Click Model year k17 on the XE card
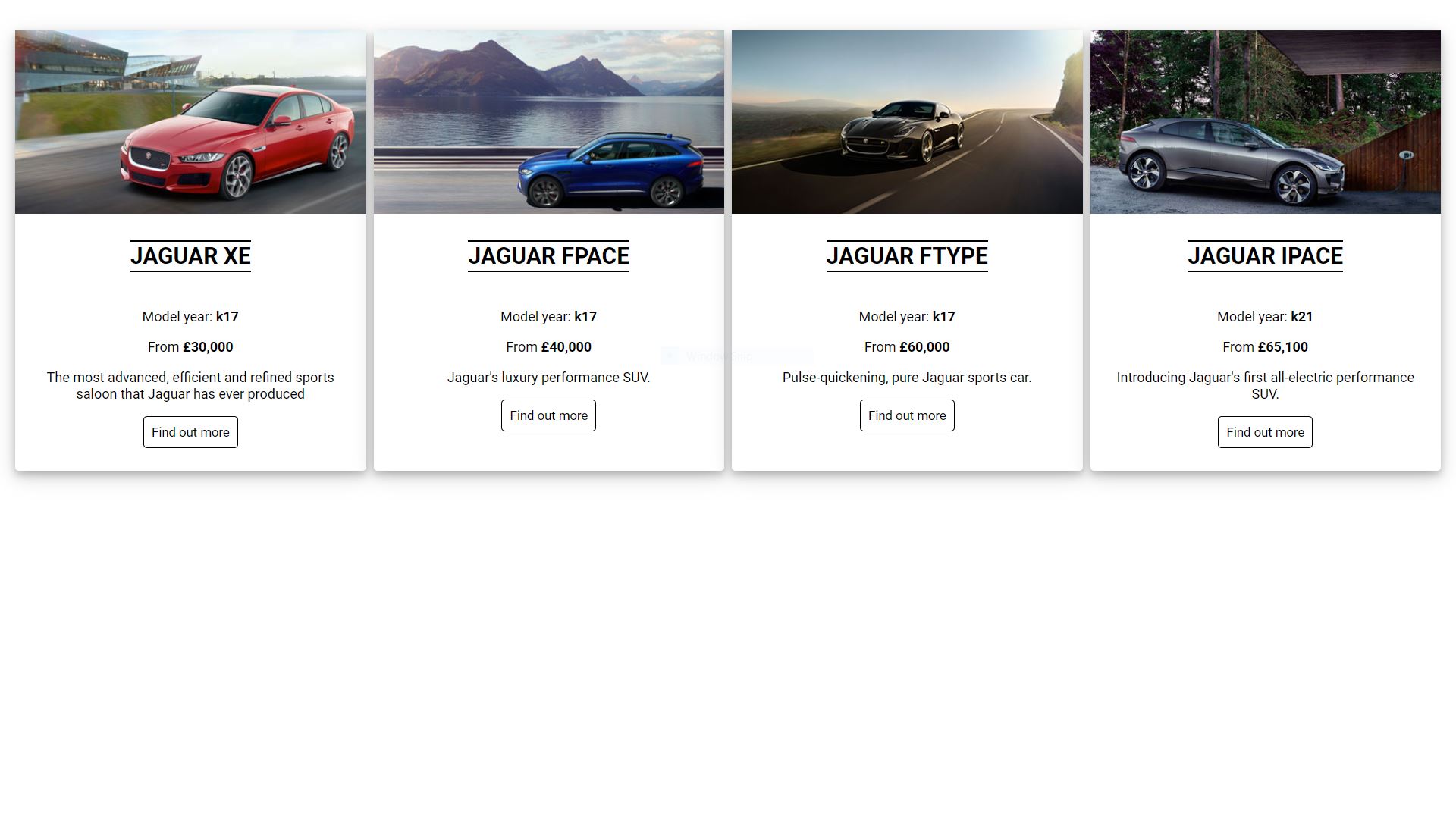The width and height of the screenshot is (1456, 818). (x=190, y=317)
